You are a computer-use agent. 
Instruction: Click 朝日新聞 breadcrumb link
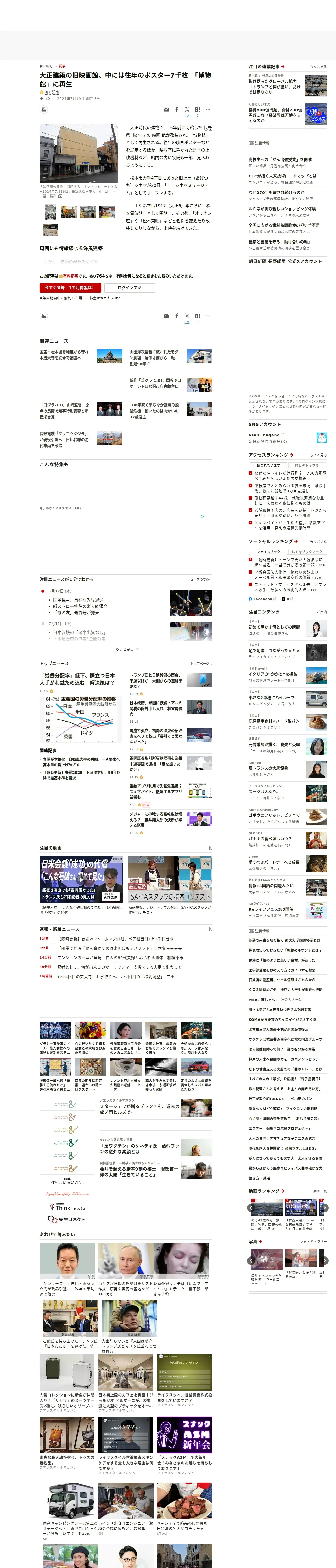(x=46, y=66)
